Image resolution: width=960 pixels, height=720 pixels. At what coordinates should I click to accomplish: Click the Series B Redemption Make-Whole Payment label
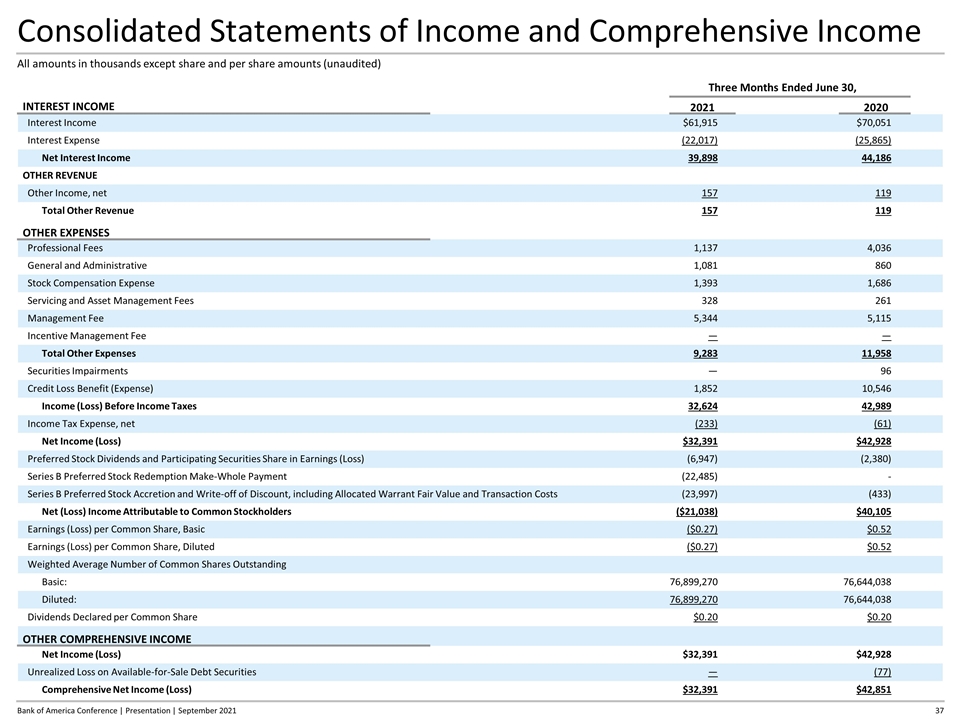157,476
